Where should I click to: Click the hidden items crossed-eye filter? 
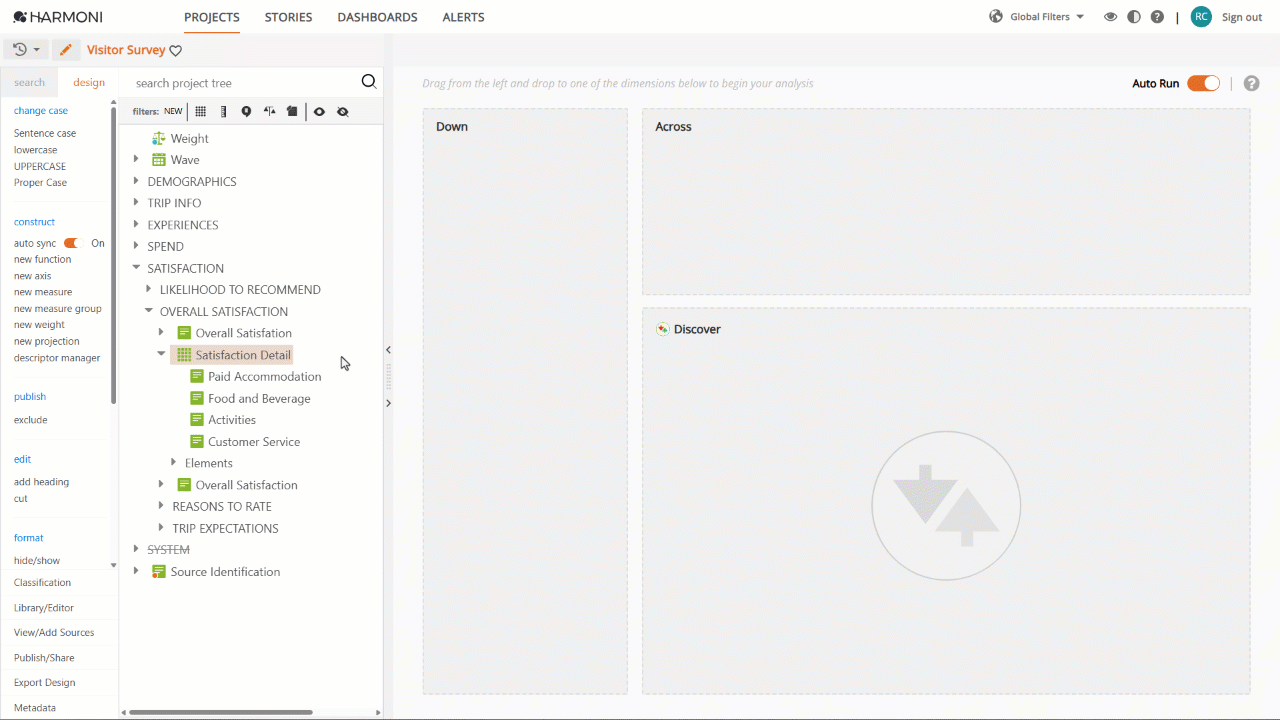pyautogui.click(x=343, y=112)
